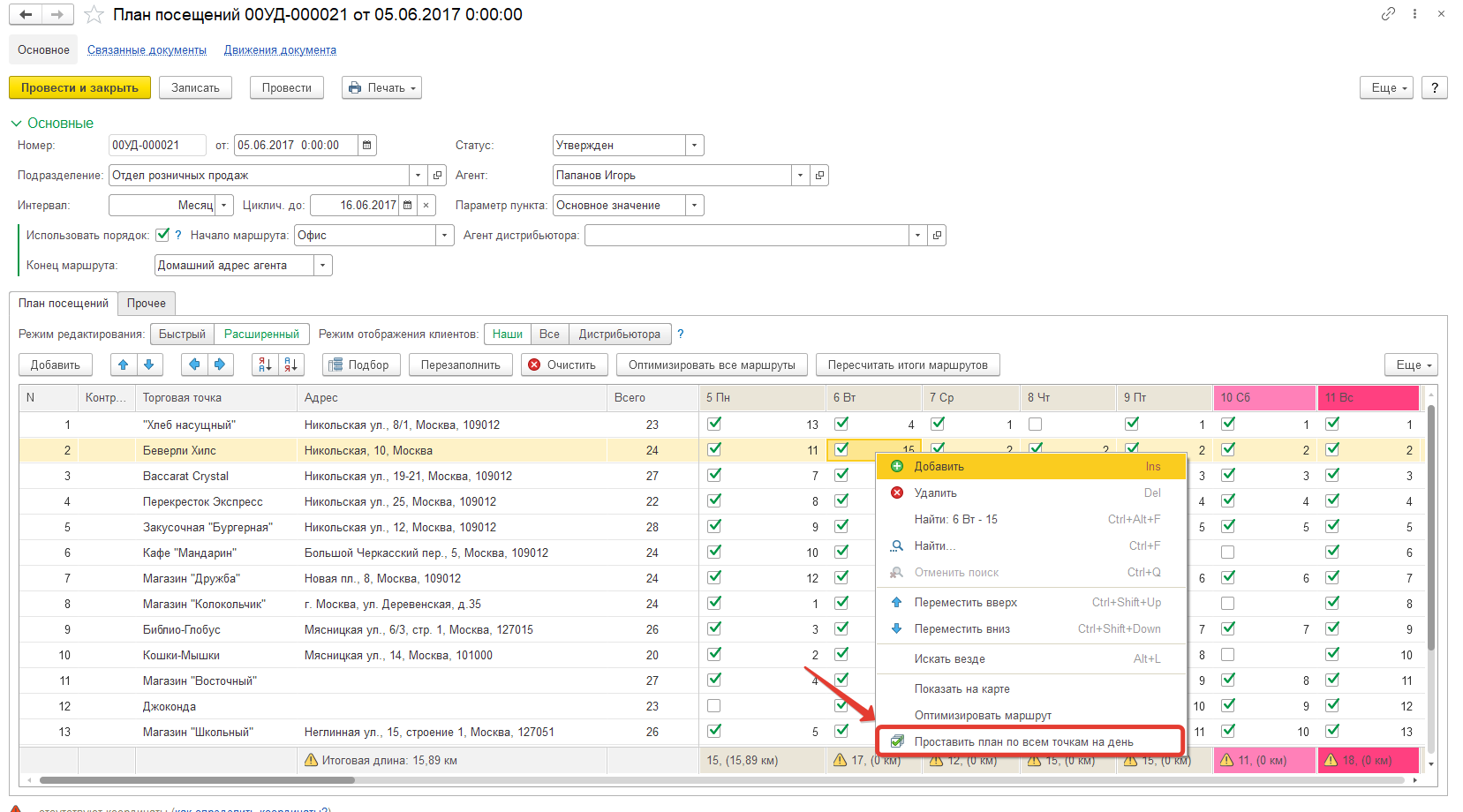Screen dimensions: 1463x812
Task: Click the blue left arrow icon
Action: (x=194, y=365)
